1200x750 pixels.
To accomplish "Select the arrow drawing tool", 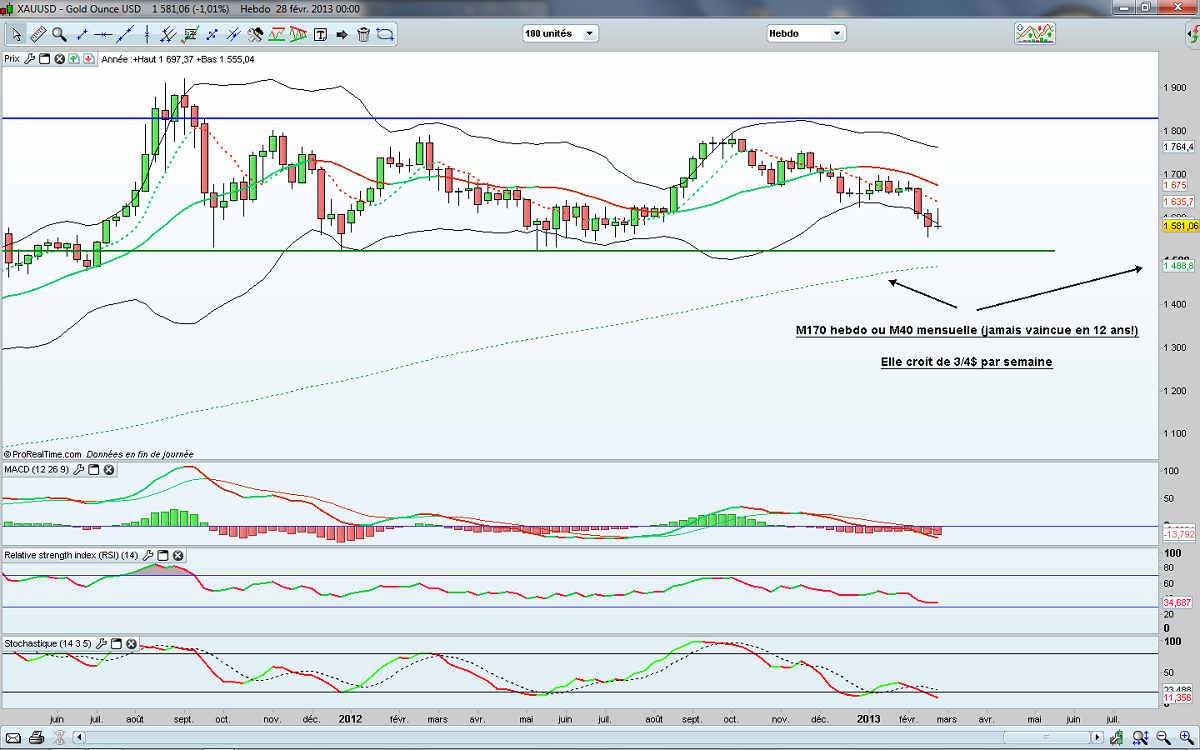I will coord(342,34).
